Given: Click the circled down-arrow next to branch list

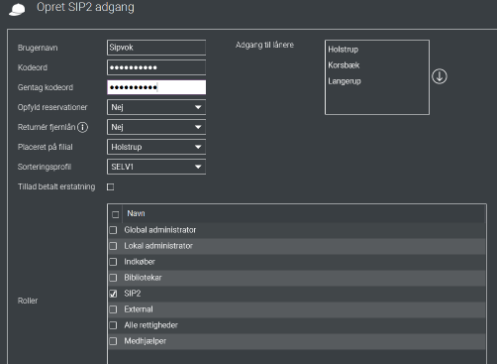Looking at the screenshot, I should click(x=439, y=77).
